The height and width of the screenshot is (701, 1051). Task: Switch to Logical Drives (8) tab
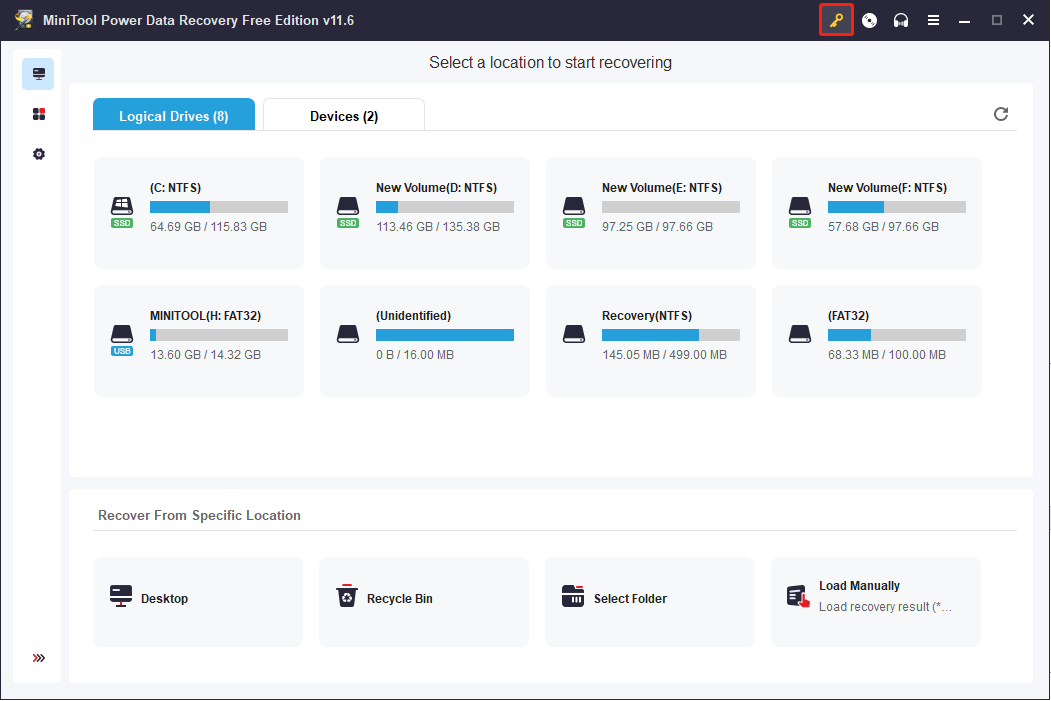pyautogui.click(x=174, y=115)
